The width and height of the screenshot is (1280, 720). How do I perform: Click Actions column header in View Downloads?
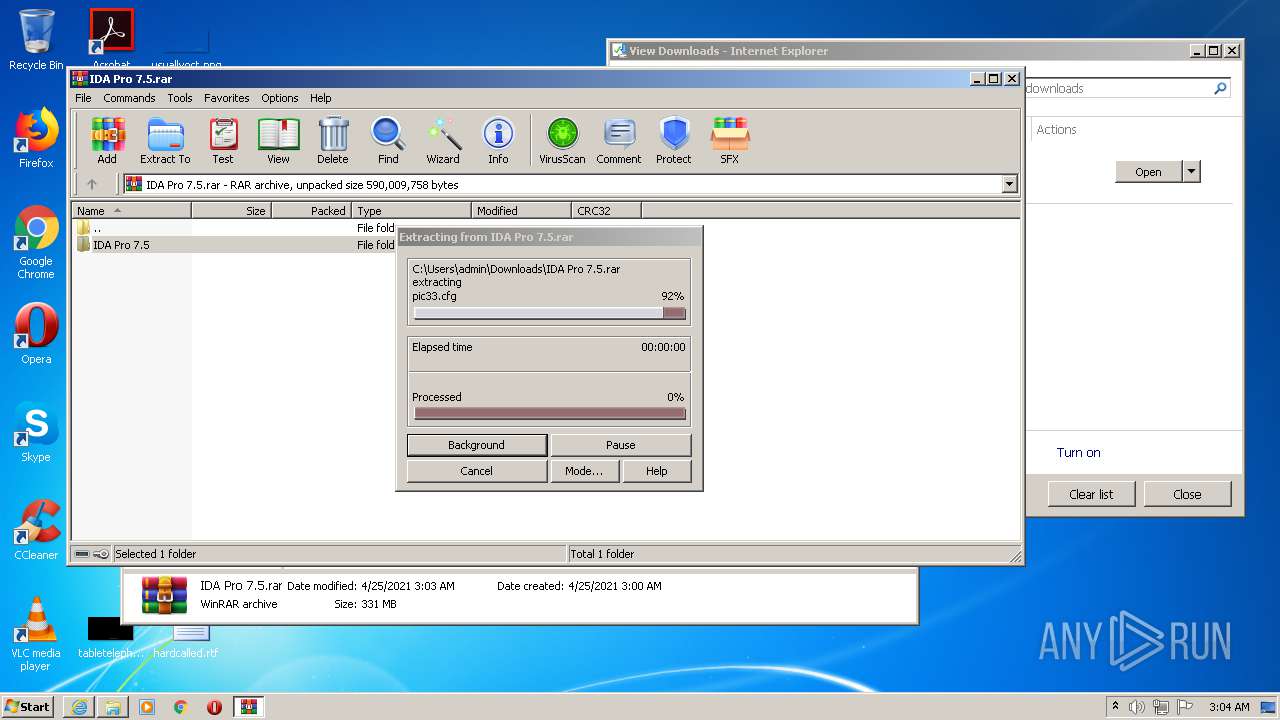point(1056,129)
